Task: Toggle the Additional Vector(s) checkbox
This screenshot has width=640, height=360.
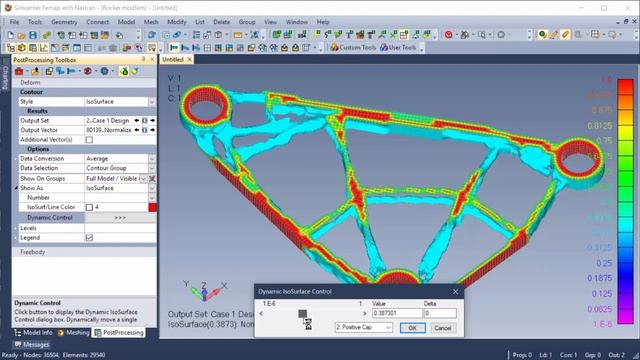Action: [x=89, y=140]
